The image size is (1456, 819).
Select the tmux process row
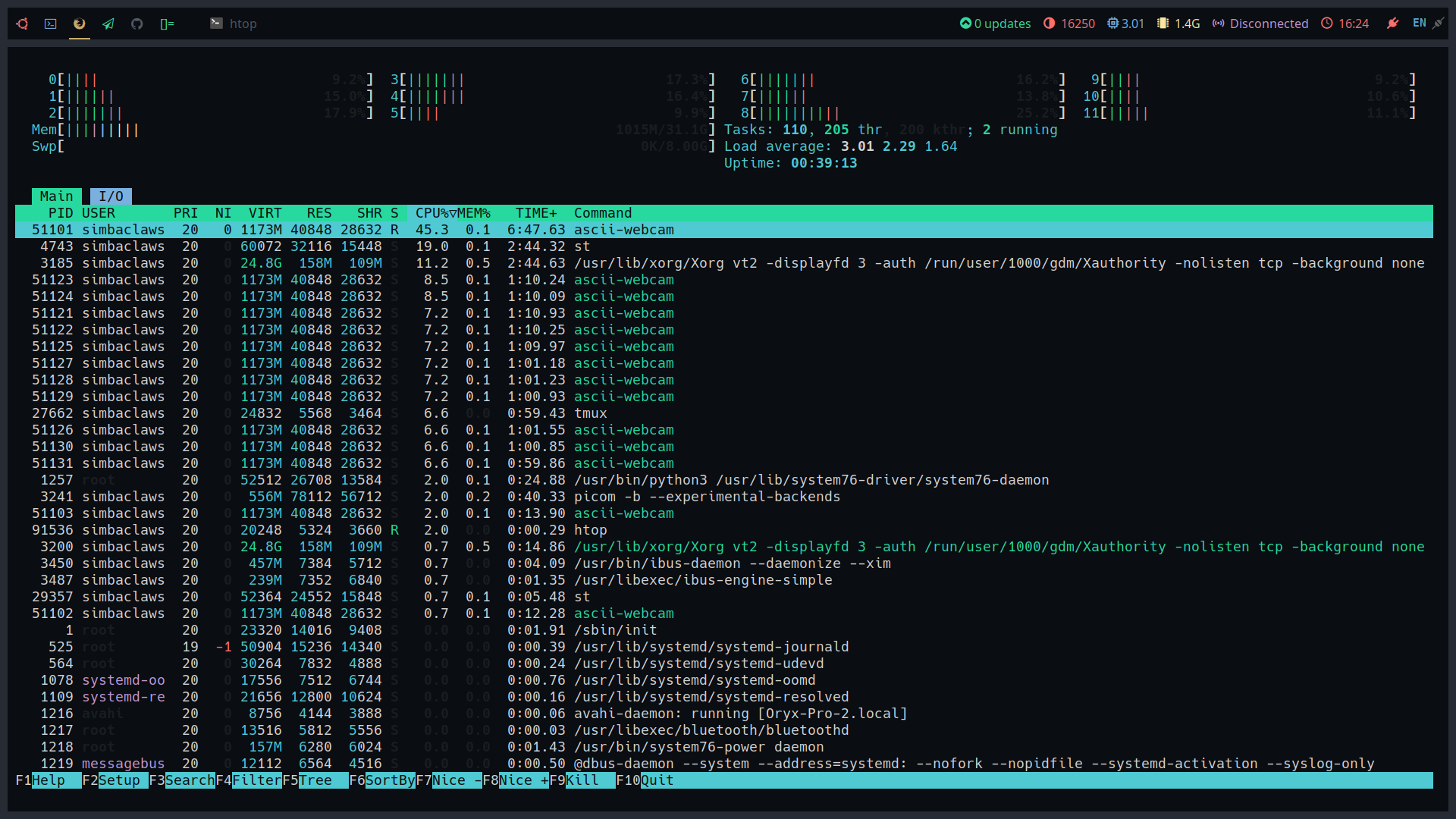pos(591,413)
